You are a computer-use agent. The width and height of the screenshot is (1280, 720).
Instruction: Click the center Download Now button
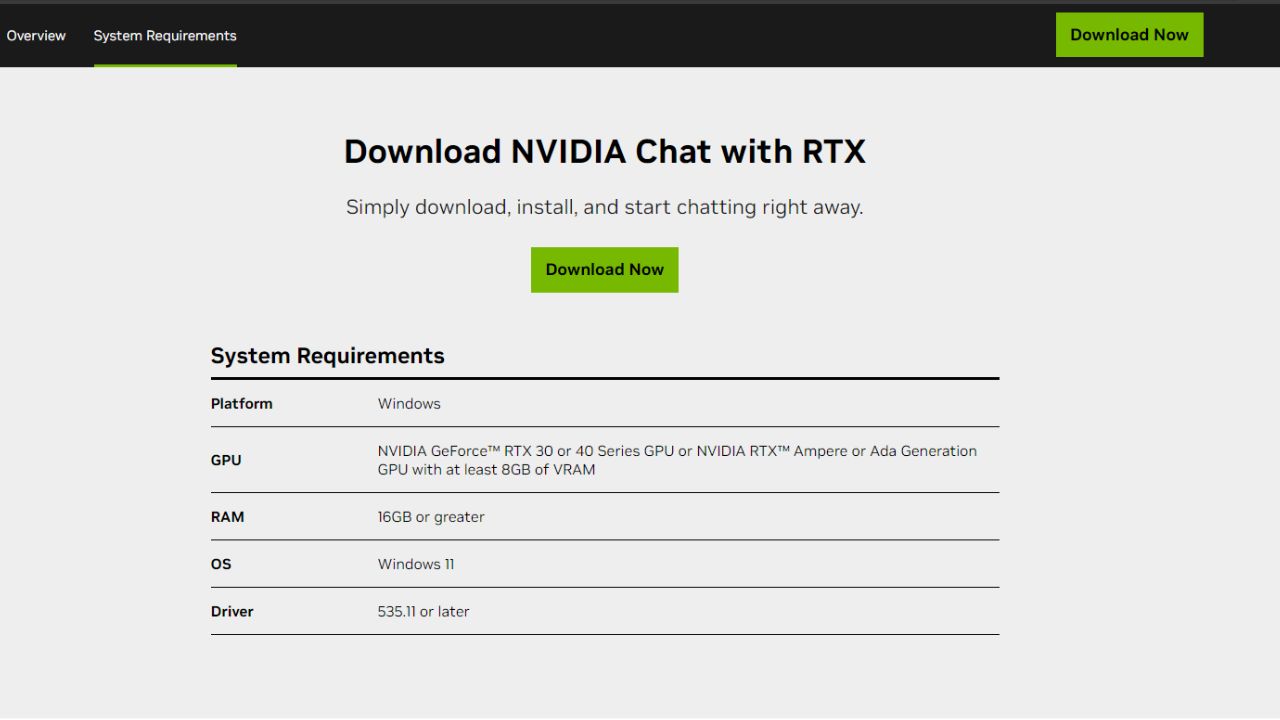(x=604, y=270)
